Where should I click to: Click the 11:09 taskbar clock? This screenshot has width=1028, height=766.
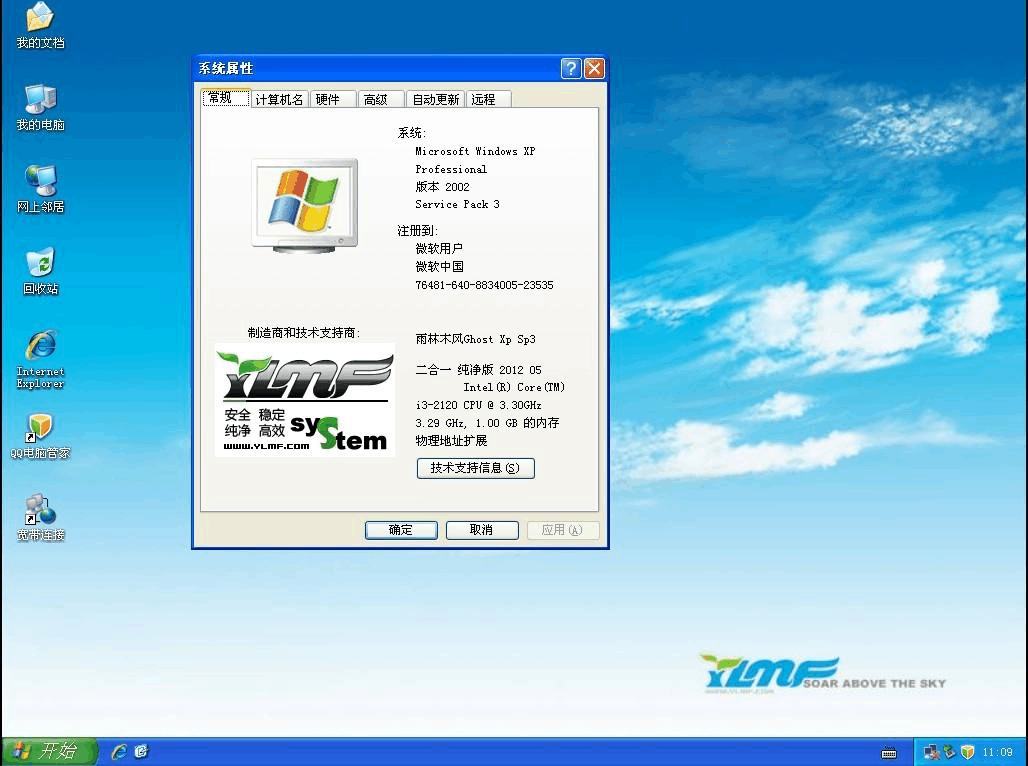click(x=997, y=752)
